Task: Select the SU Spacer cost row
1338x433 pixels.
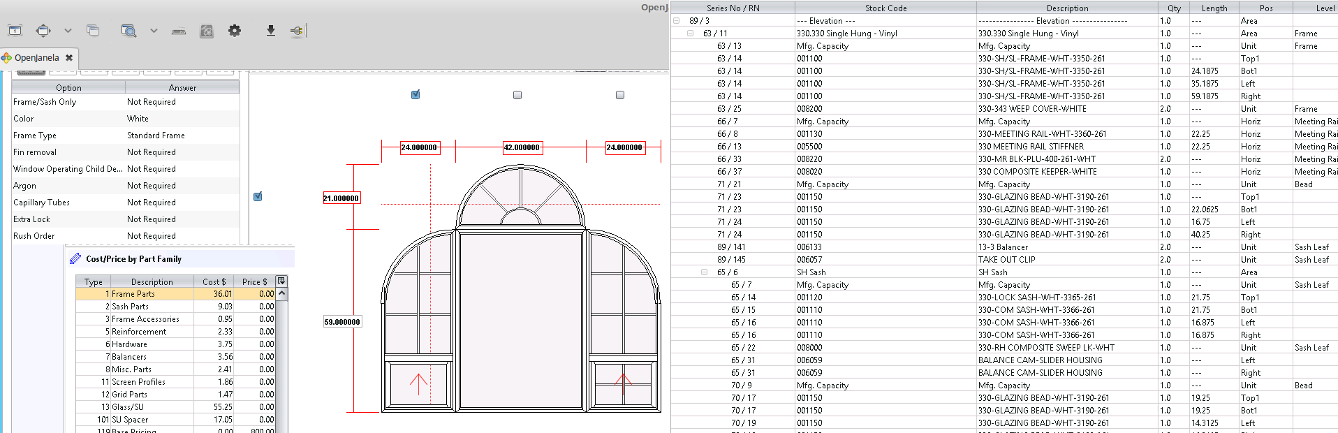Action: [x=175, y=420]
